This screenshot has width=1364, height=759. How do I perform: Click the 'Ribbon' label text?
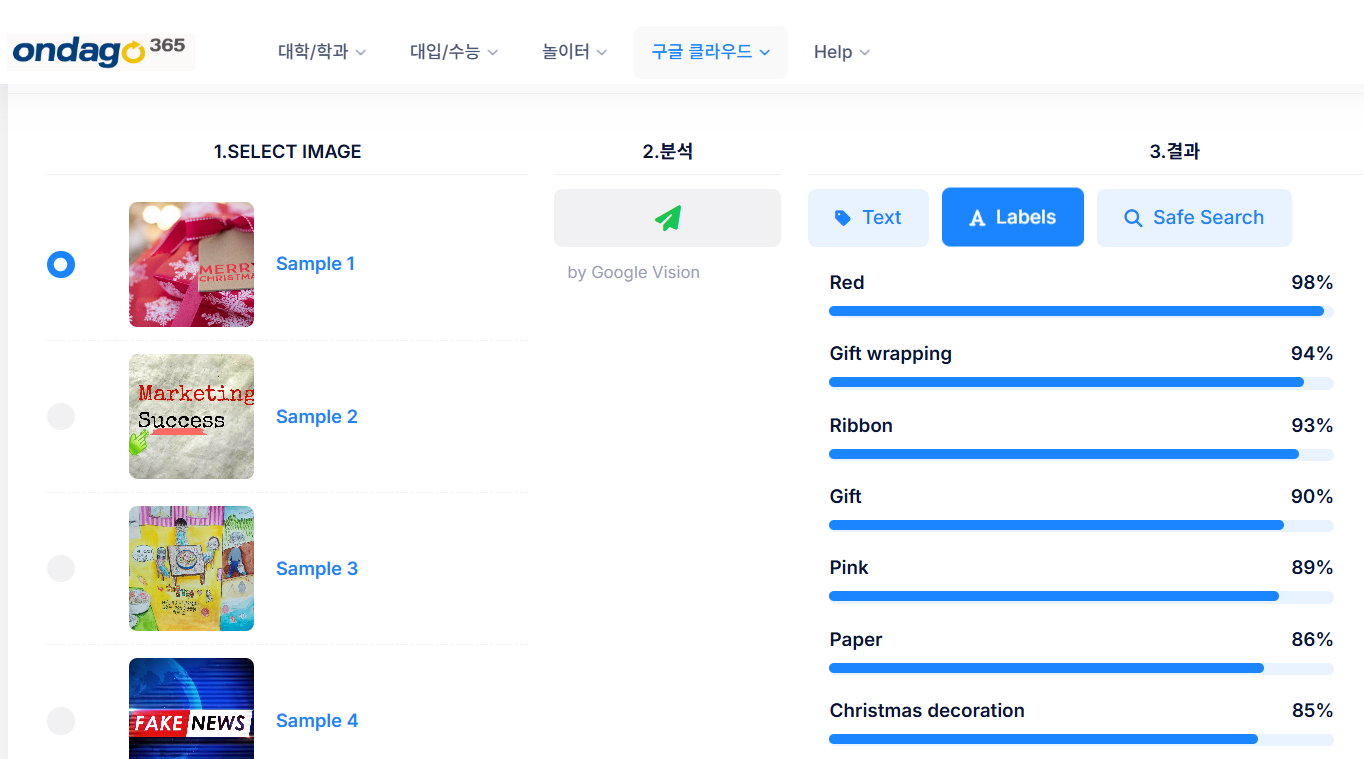pos(860,426)
